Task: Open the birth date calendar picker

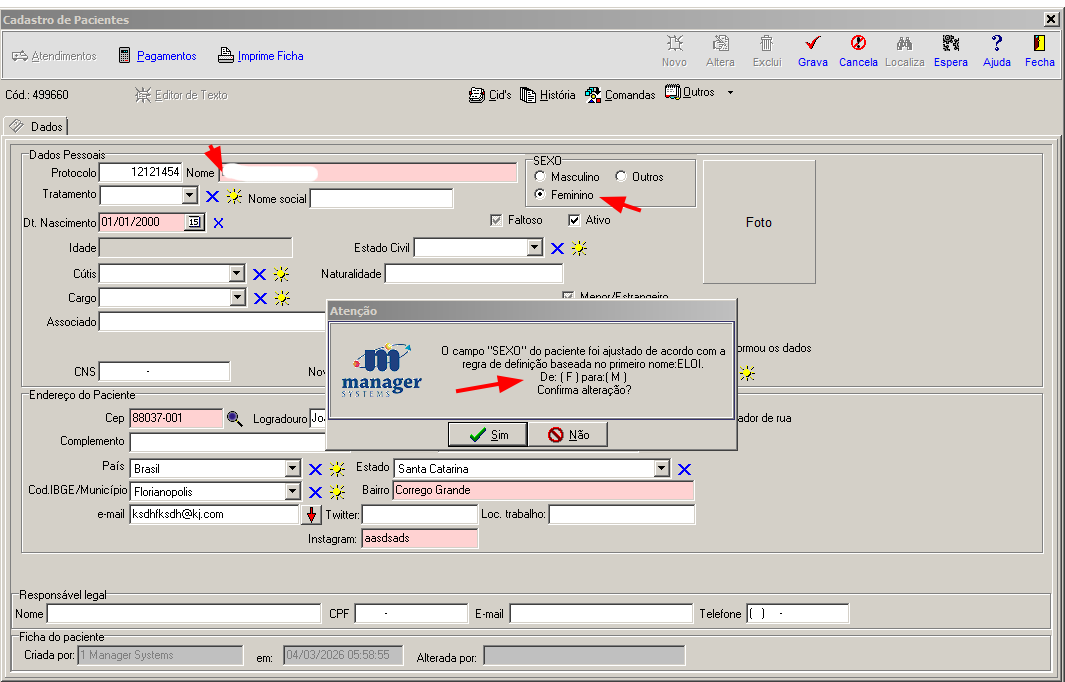Action: click(x=194, y=222)
